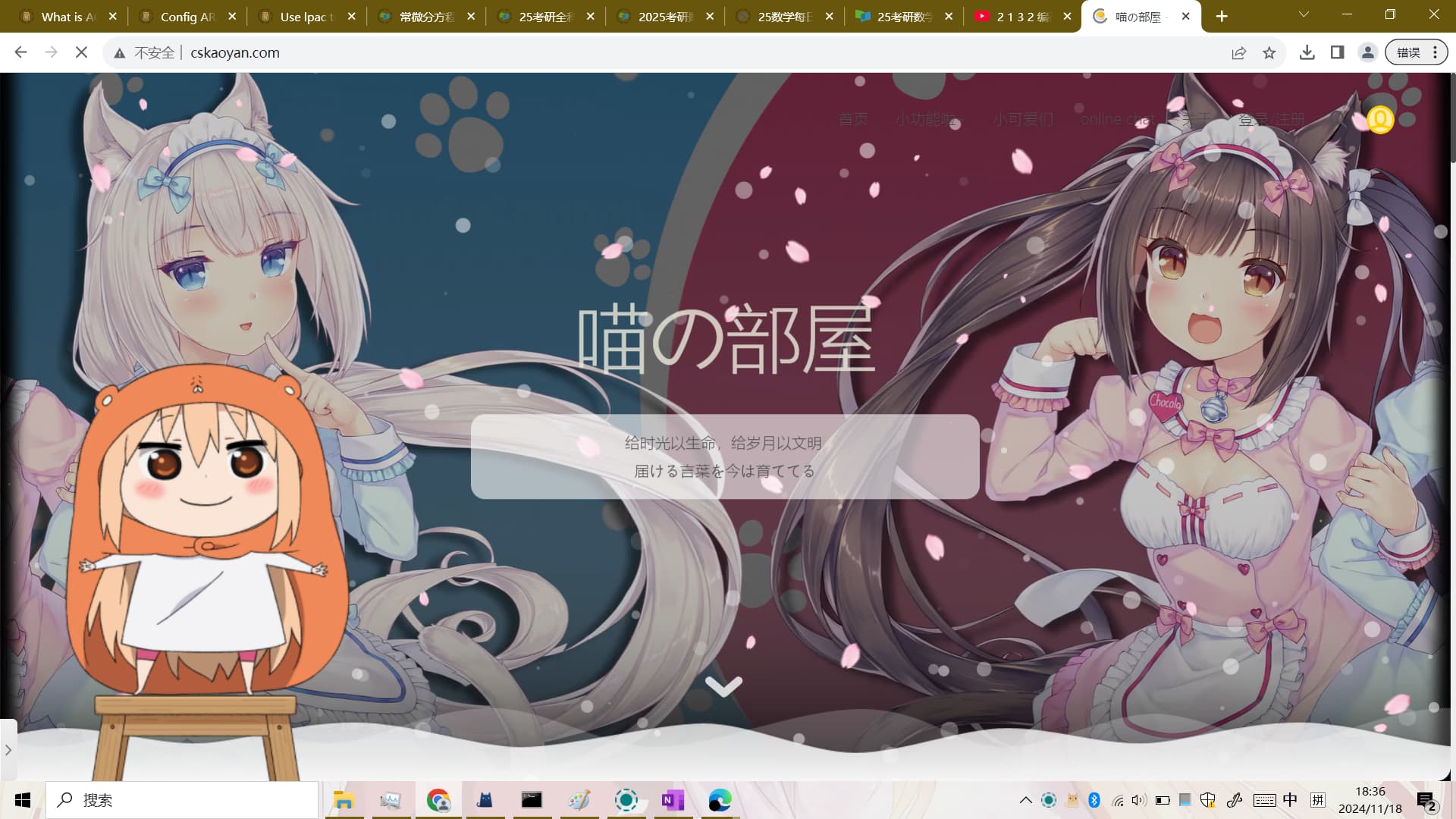Open the pen/Windows Ink tray icon
The image size is (1456, 819).
pos(1235,800)
